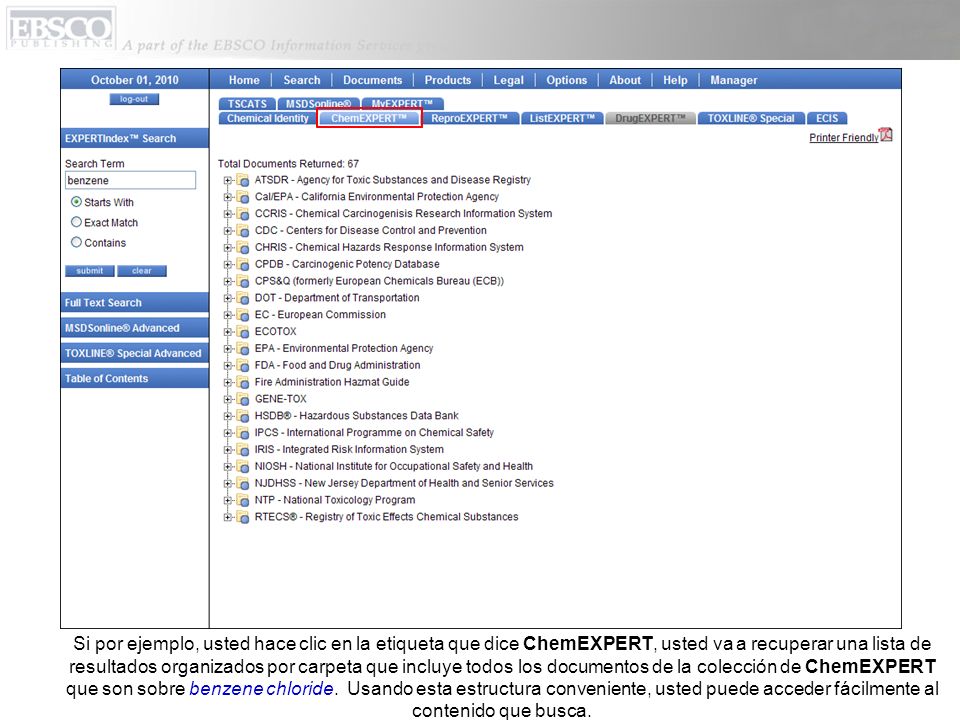960x720 pixels.
Task: Open the Printer Friendly link
Action: point(844,138)
